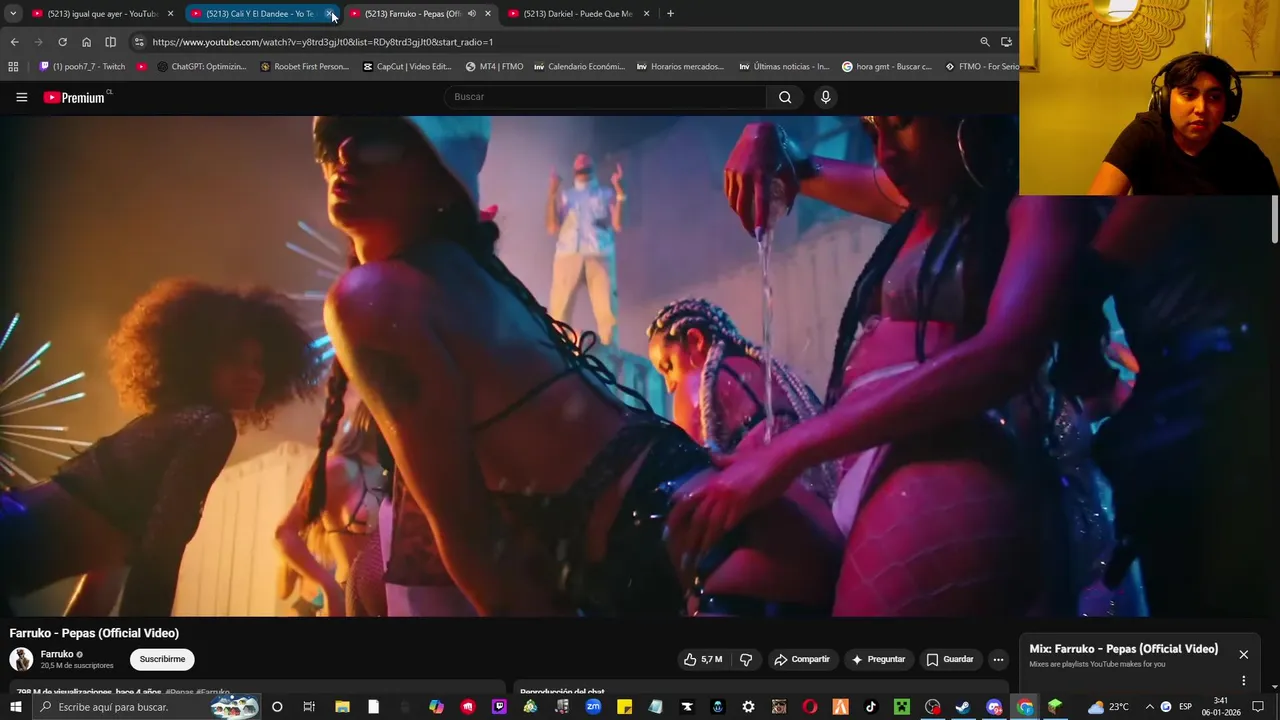Subscribe to Farruko with Suscribirme

[162, 659]
